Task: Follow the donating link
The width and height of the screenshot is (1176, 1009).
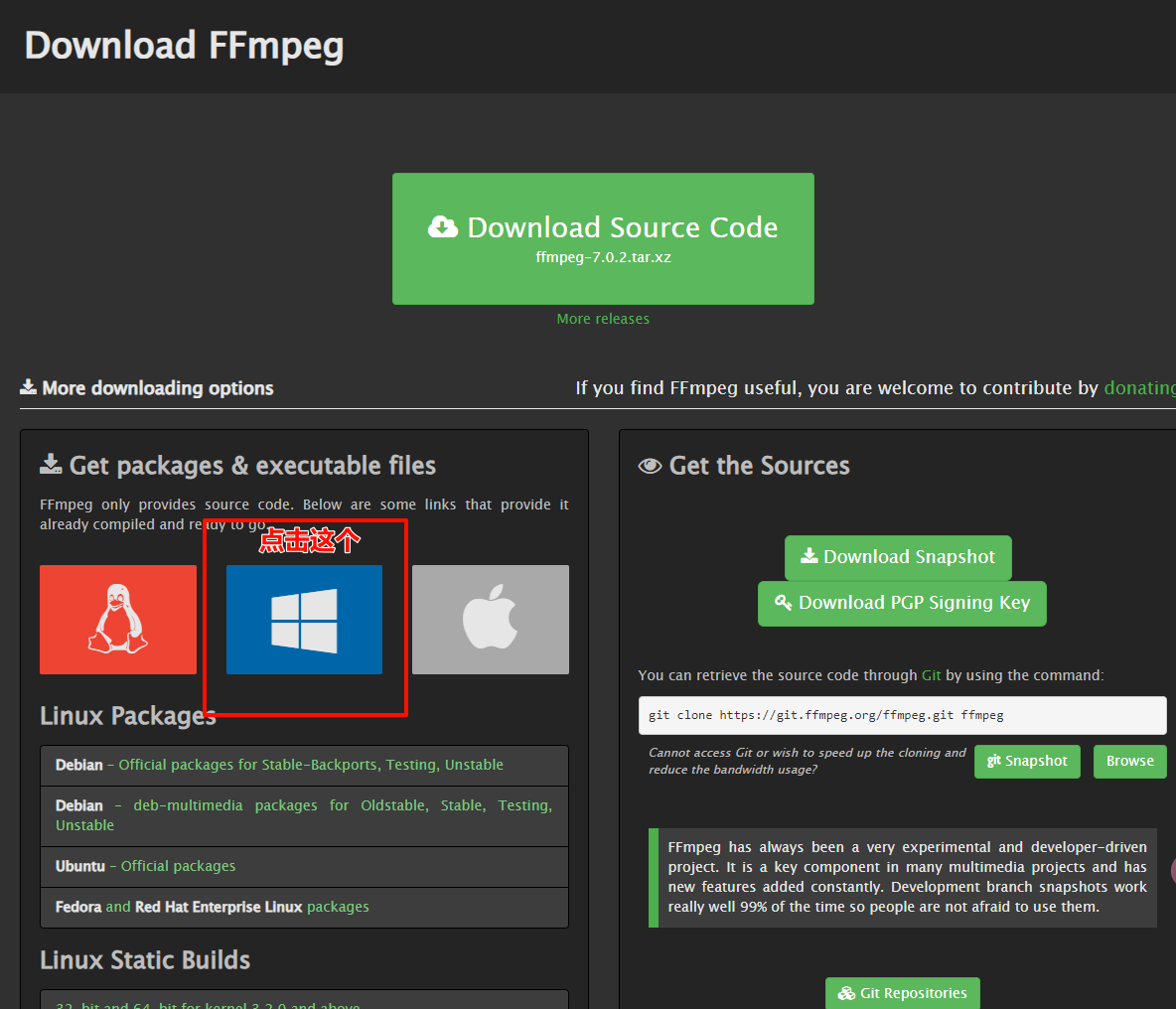Action: (x=1140, y=387)
